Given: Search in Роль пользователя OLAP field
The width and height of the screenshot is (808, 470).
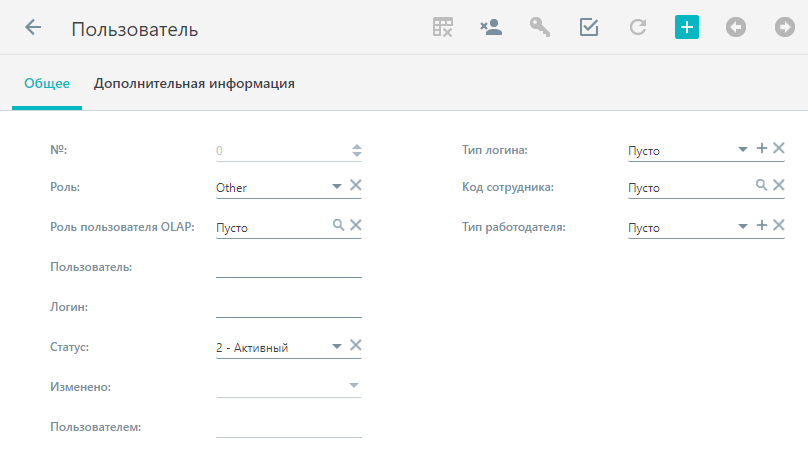Looking at the screenshot, I should [x=338, y=225].
